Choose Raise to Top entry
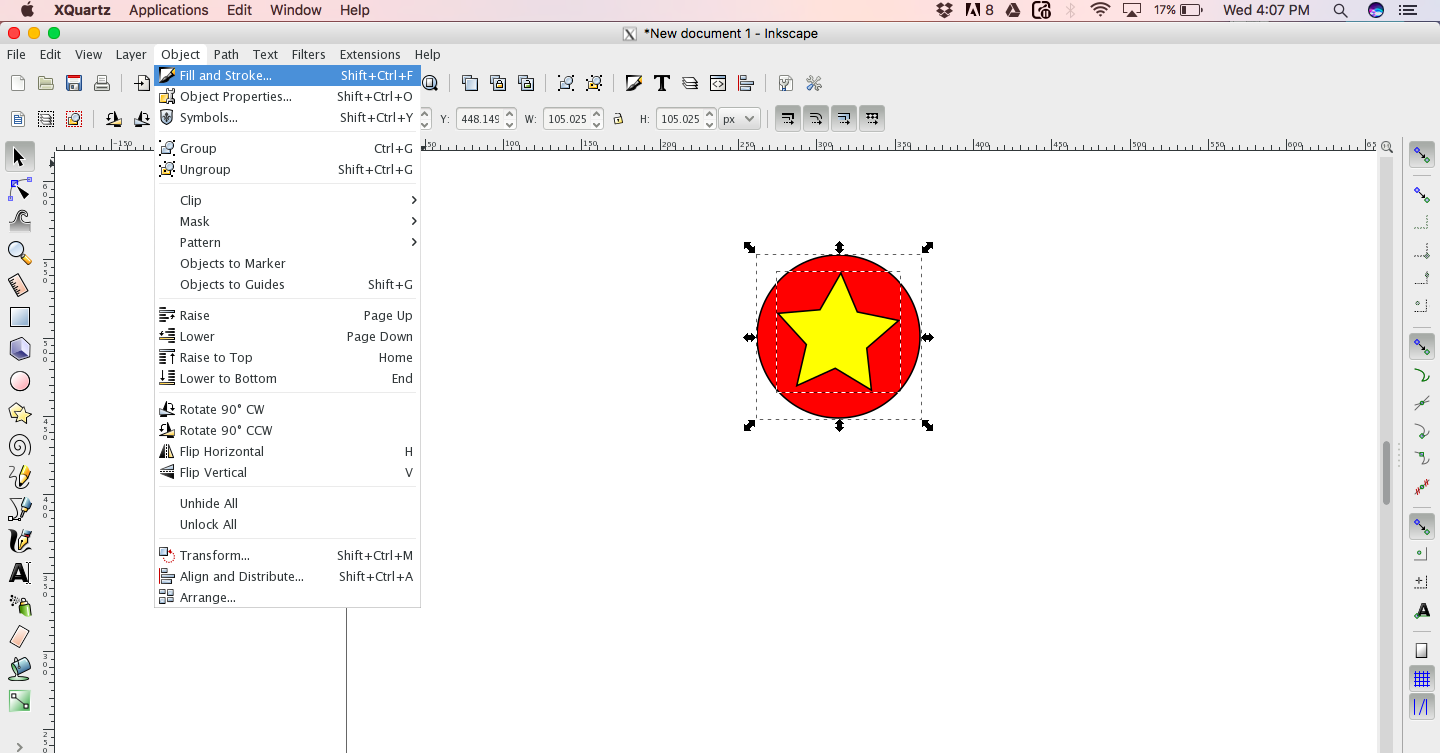 288,357
